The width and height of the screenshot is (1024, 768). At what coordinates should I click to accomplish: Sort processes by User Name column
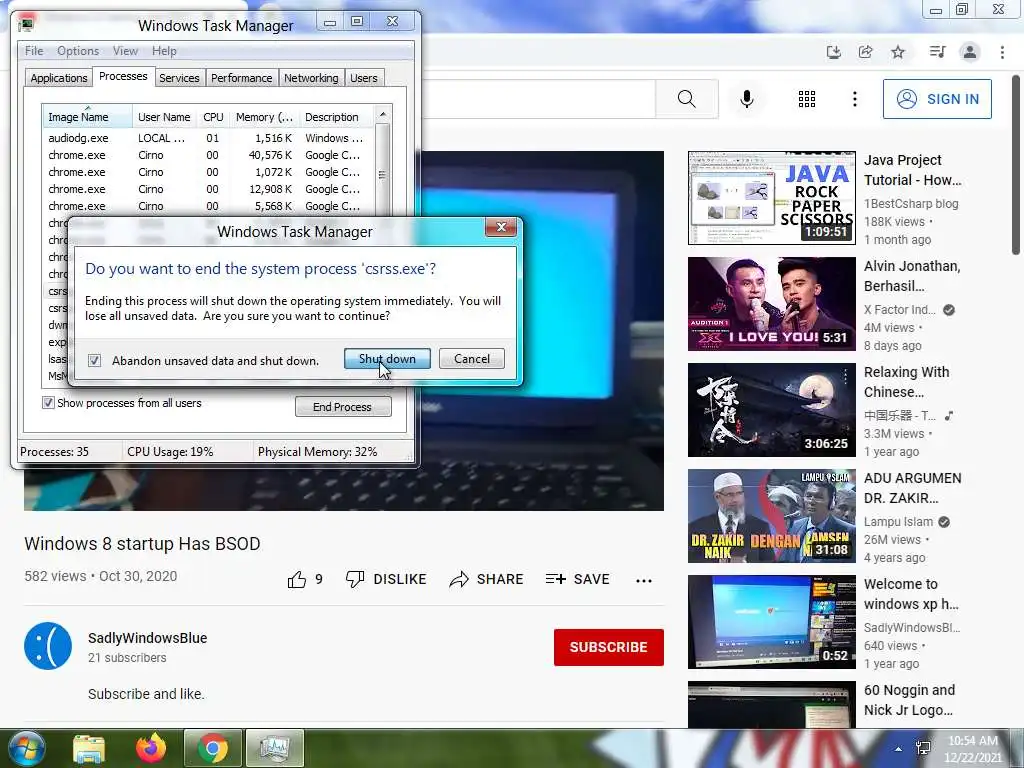[x=164, y=117]
